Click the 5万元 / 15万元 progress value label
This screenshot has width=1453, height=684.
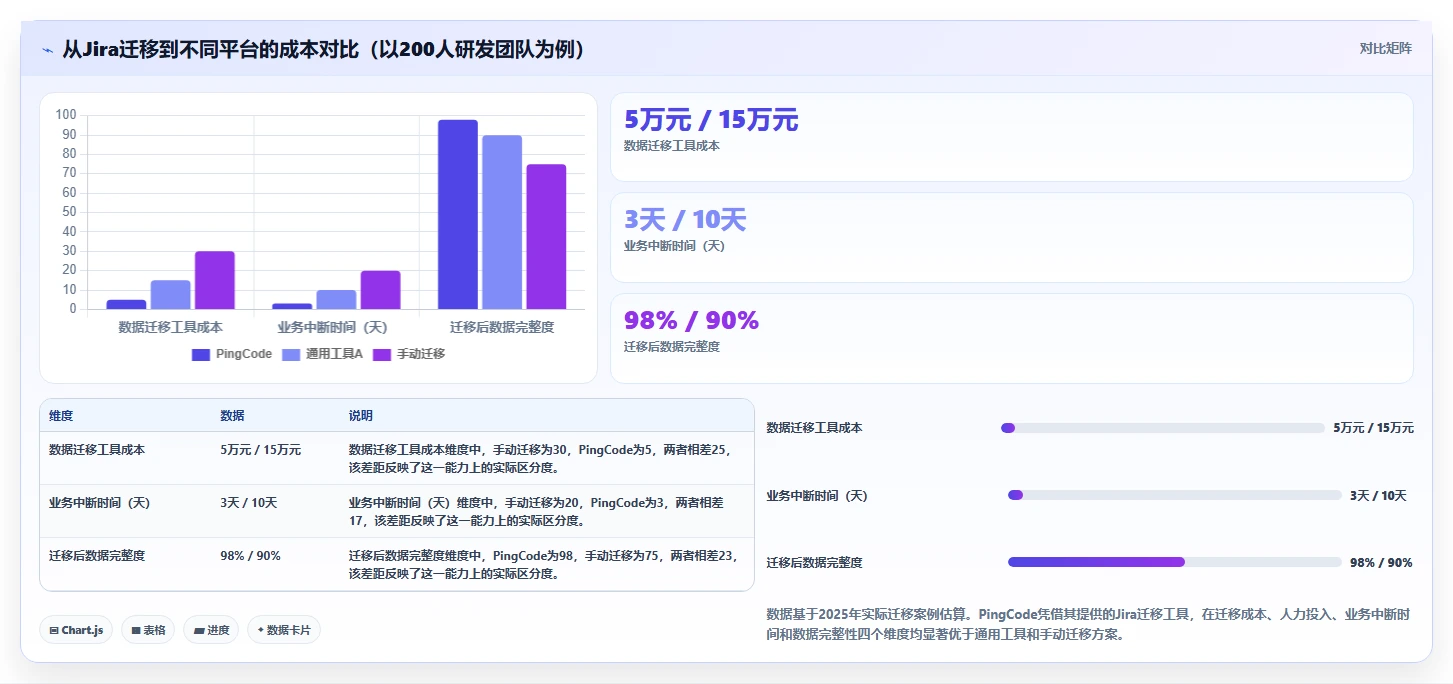(1373, 428)
